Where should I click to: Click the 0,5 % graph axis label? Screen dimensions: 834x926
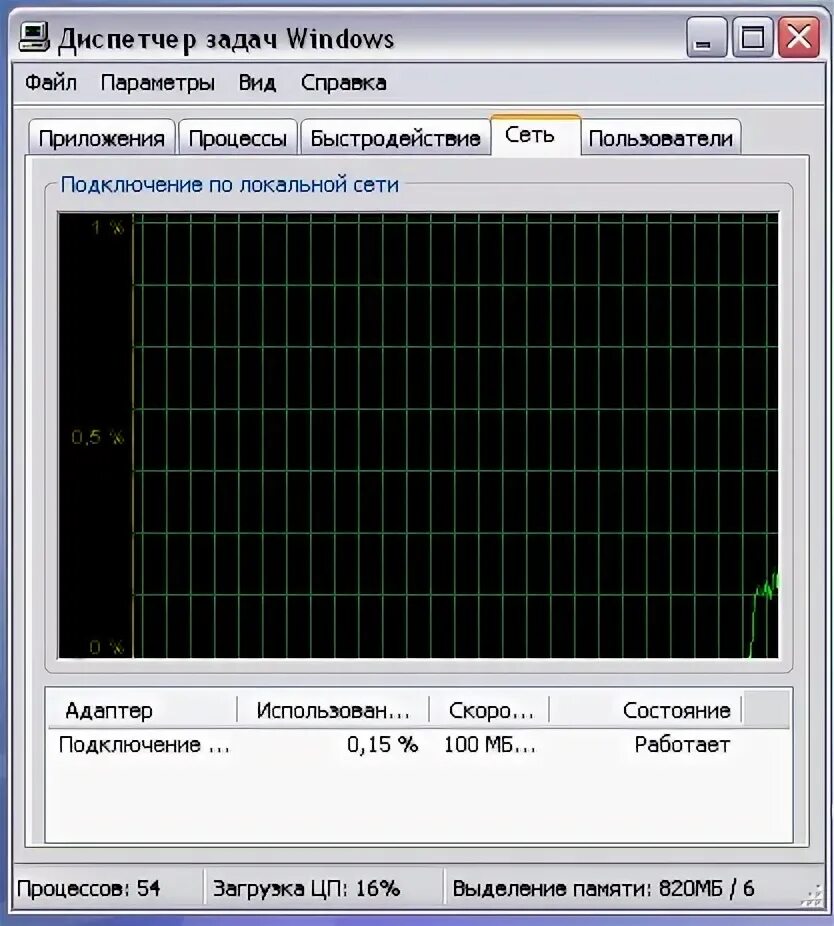pyautogui.click(x=97, y=437)
